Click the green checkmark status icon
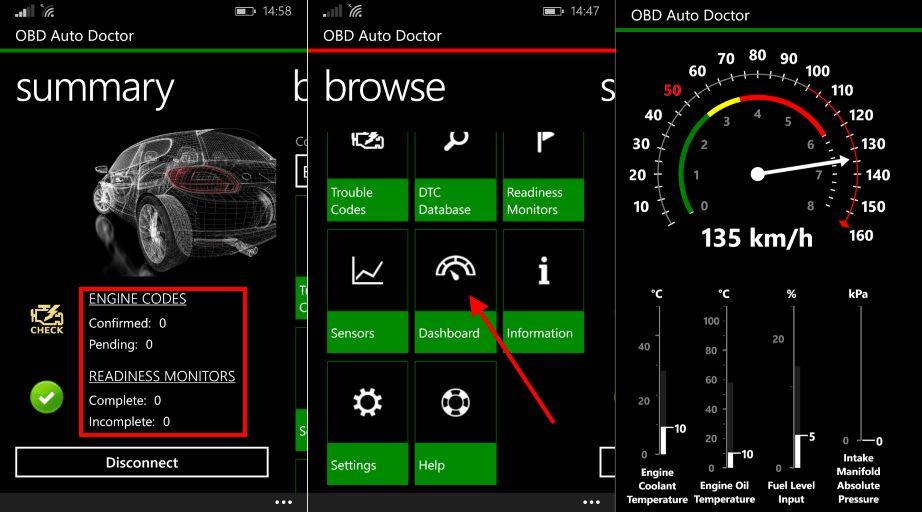The width and height of the screenshot is (922, 512). [x=46, y=398]
